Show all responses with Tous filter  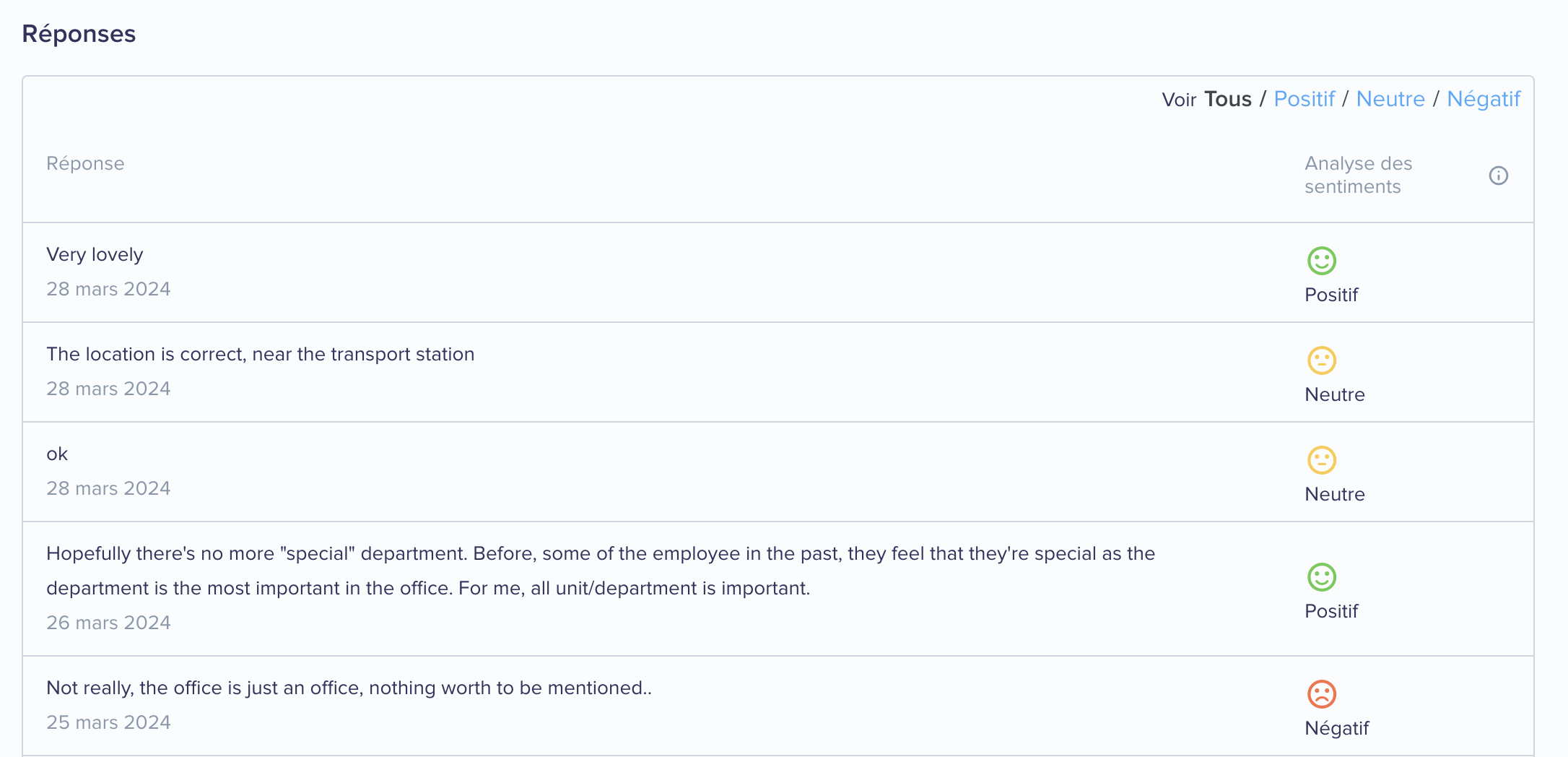point(1228,99)
